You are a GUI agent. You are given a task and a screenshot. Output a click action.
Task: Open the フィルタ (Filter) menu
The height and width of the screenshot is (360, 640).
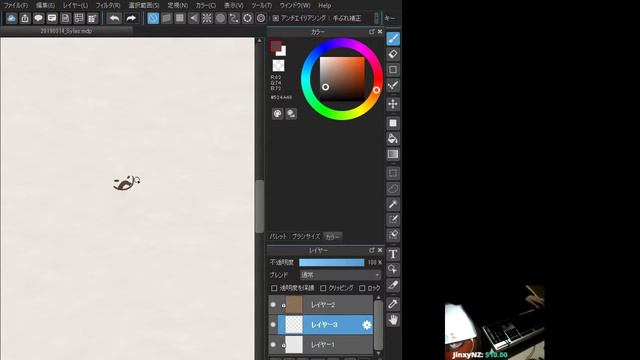pyautogui.click(x=108, y=5)
